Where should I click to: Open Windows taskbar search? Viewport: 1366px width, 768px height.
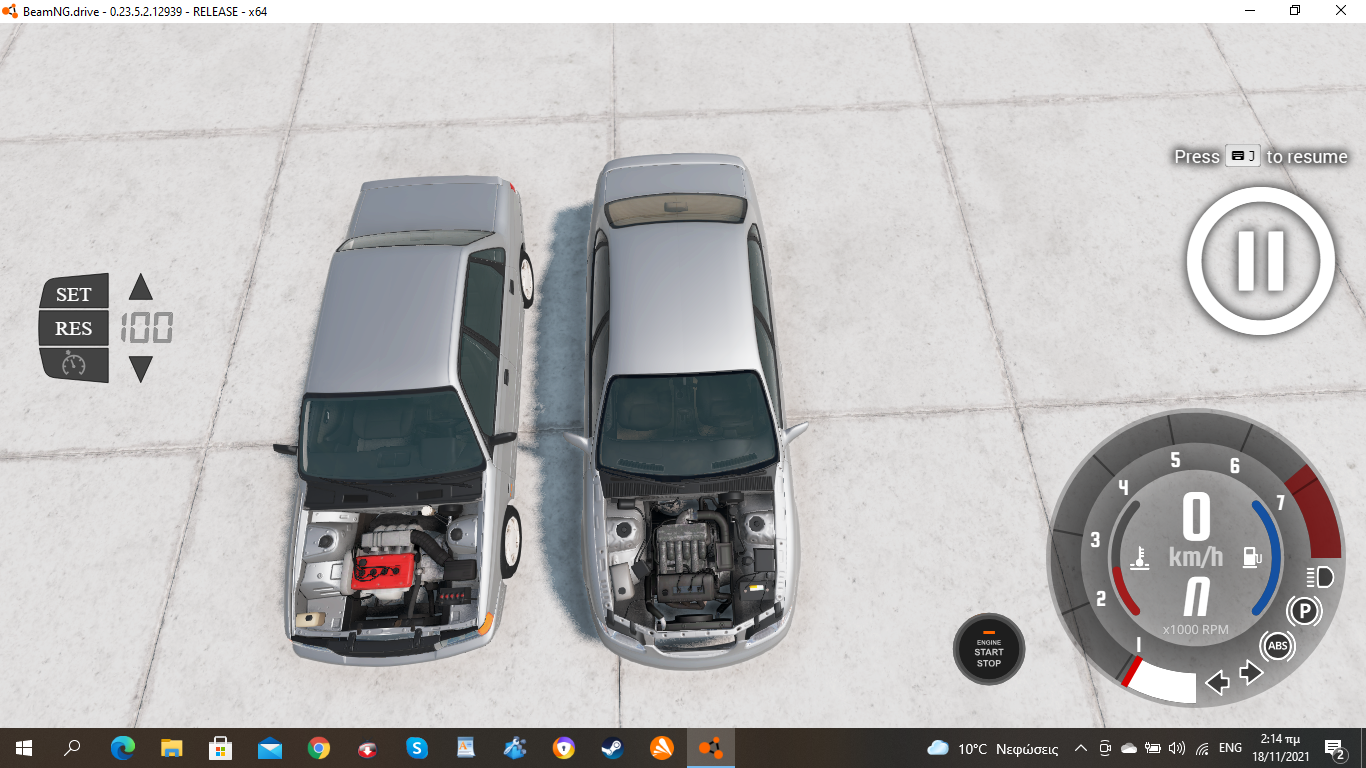(x=72, y=748)
